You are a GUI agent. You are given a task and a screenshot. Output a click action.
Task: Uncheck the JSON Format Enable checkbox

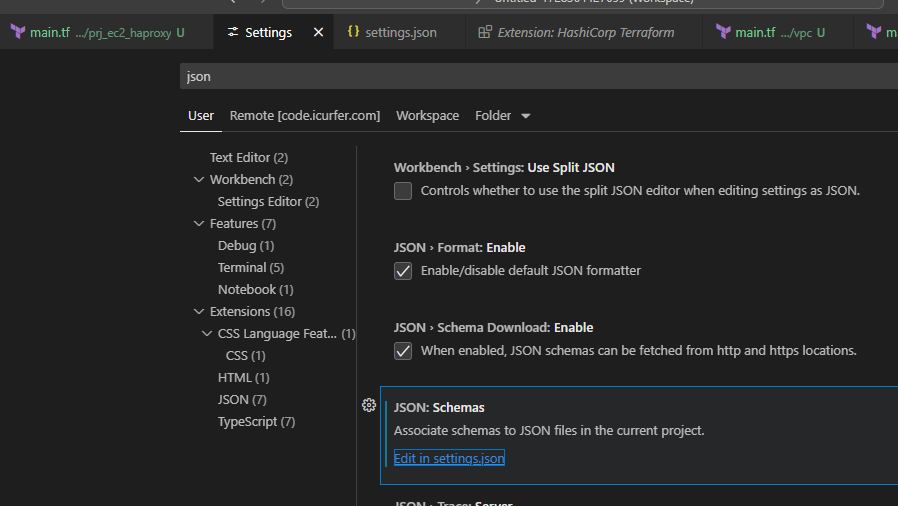click(403, 271)
